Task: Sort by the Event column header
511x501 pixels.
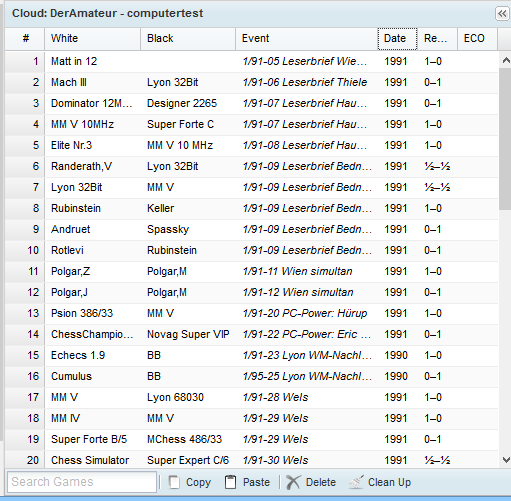Action: [307, 38]
